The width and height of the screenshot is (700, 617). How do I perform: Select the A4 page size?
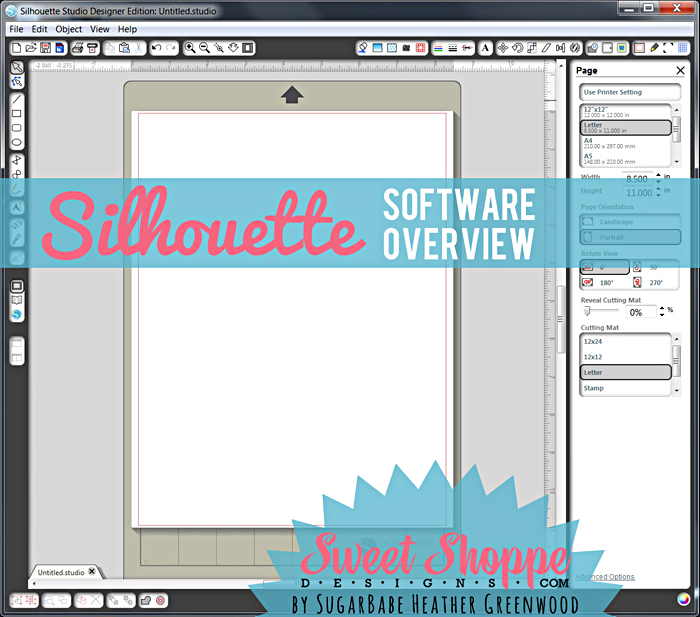pos(625,143)
